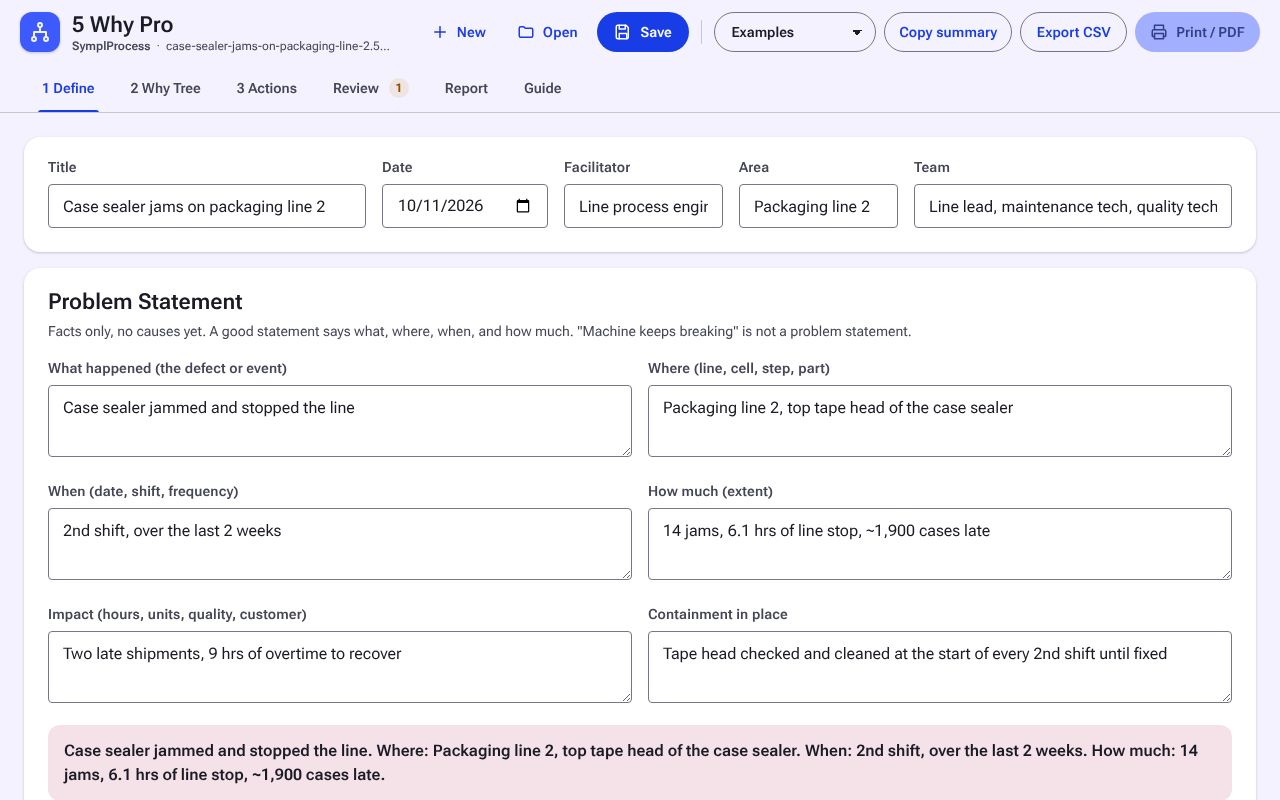Click the Where text area
Screen dimensions: 1280x800
coord(940,421)
